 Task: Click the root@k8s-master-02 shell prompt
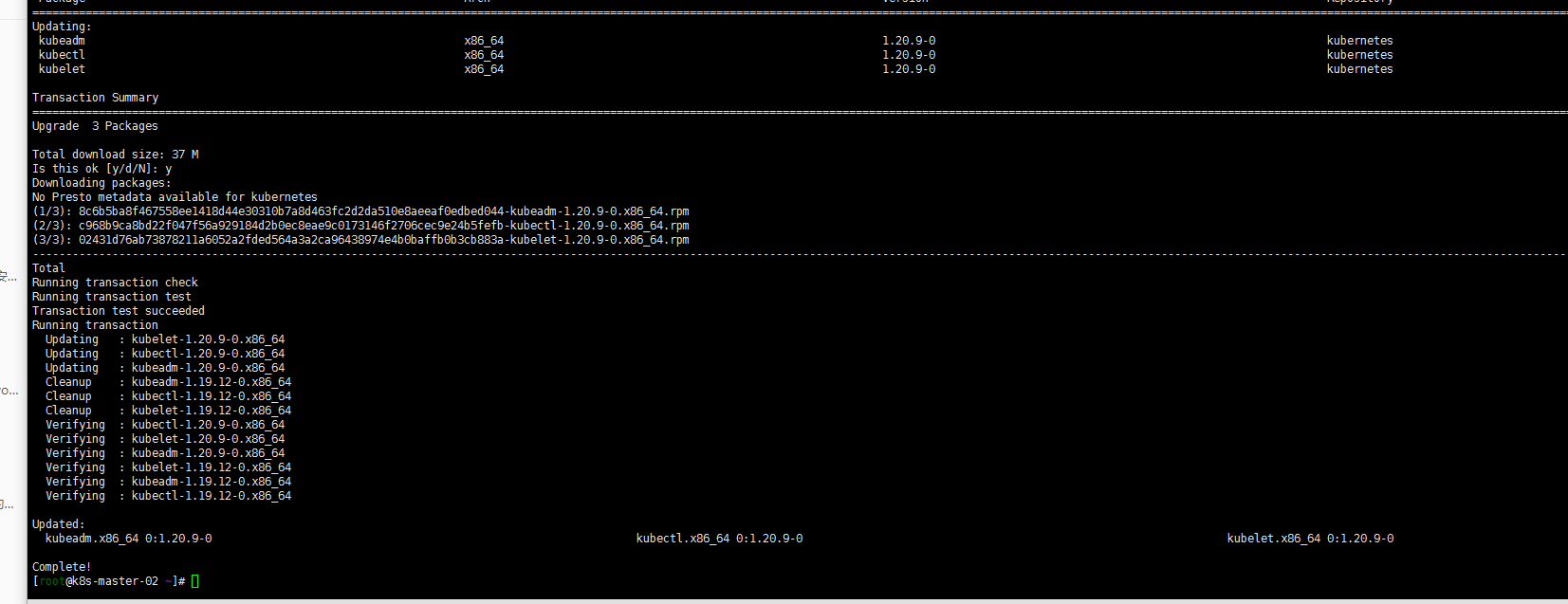tap(108, 581)
